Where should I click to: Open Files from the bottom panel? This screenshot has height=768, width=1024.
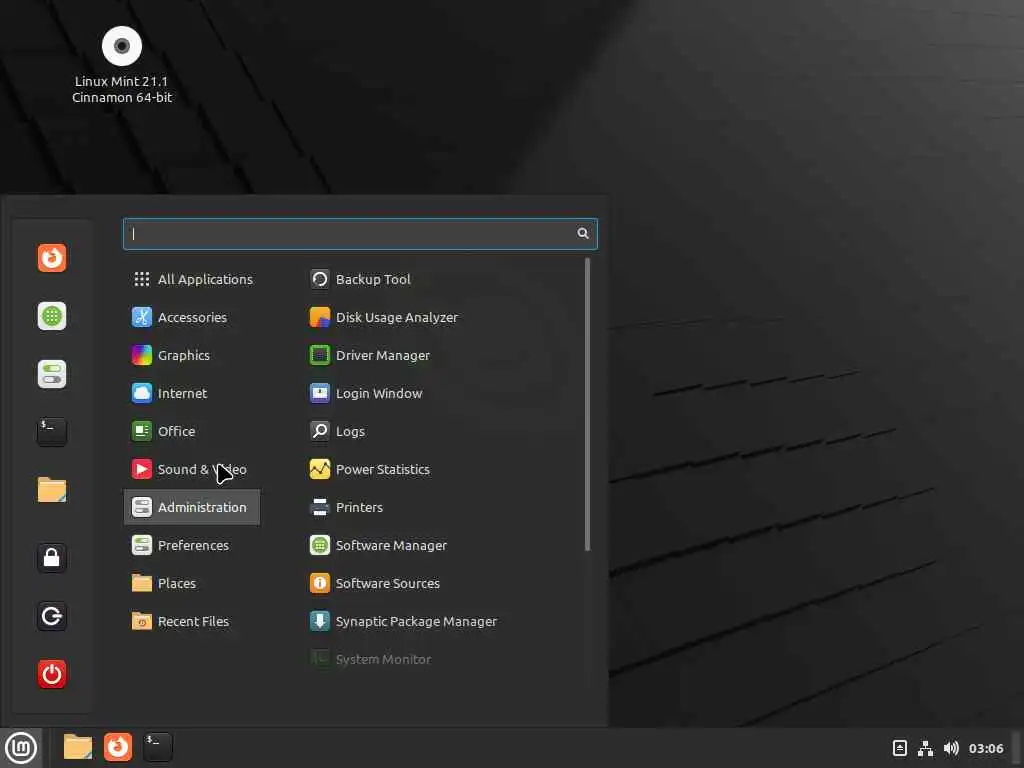click(77, 747)
